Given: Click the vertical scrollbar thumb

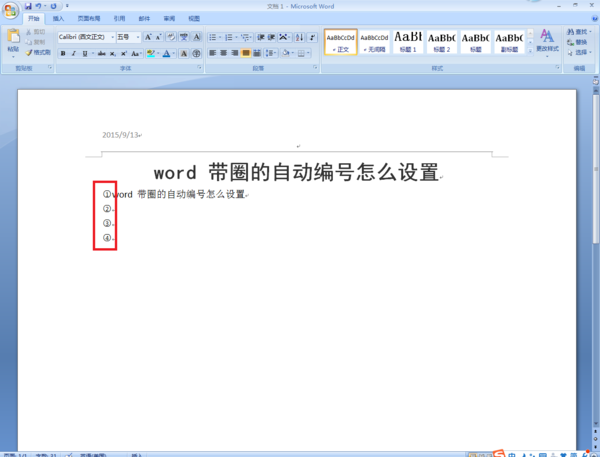Looking at the screenshot, I should tap(596, 168).
